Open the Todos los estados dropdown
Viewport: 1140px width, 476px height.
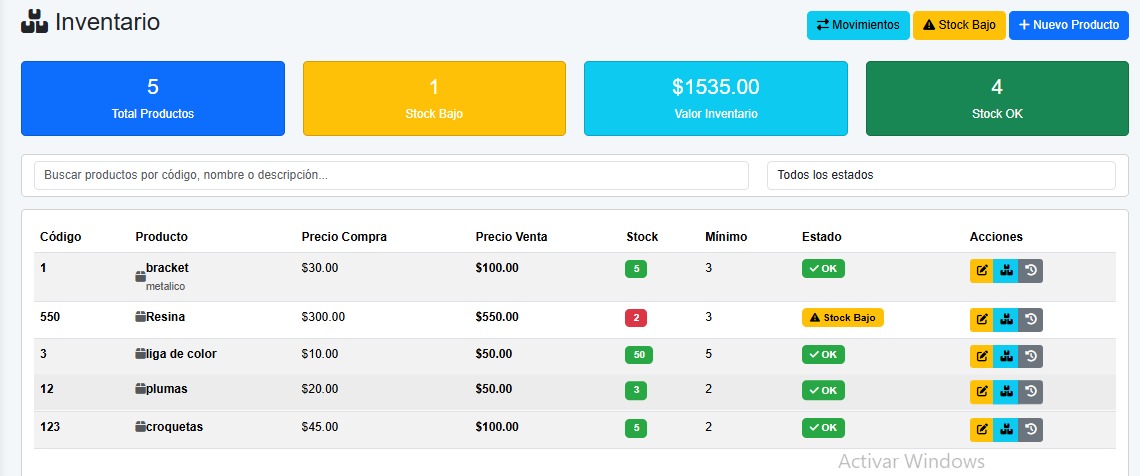[x=940, y=175]
